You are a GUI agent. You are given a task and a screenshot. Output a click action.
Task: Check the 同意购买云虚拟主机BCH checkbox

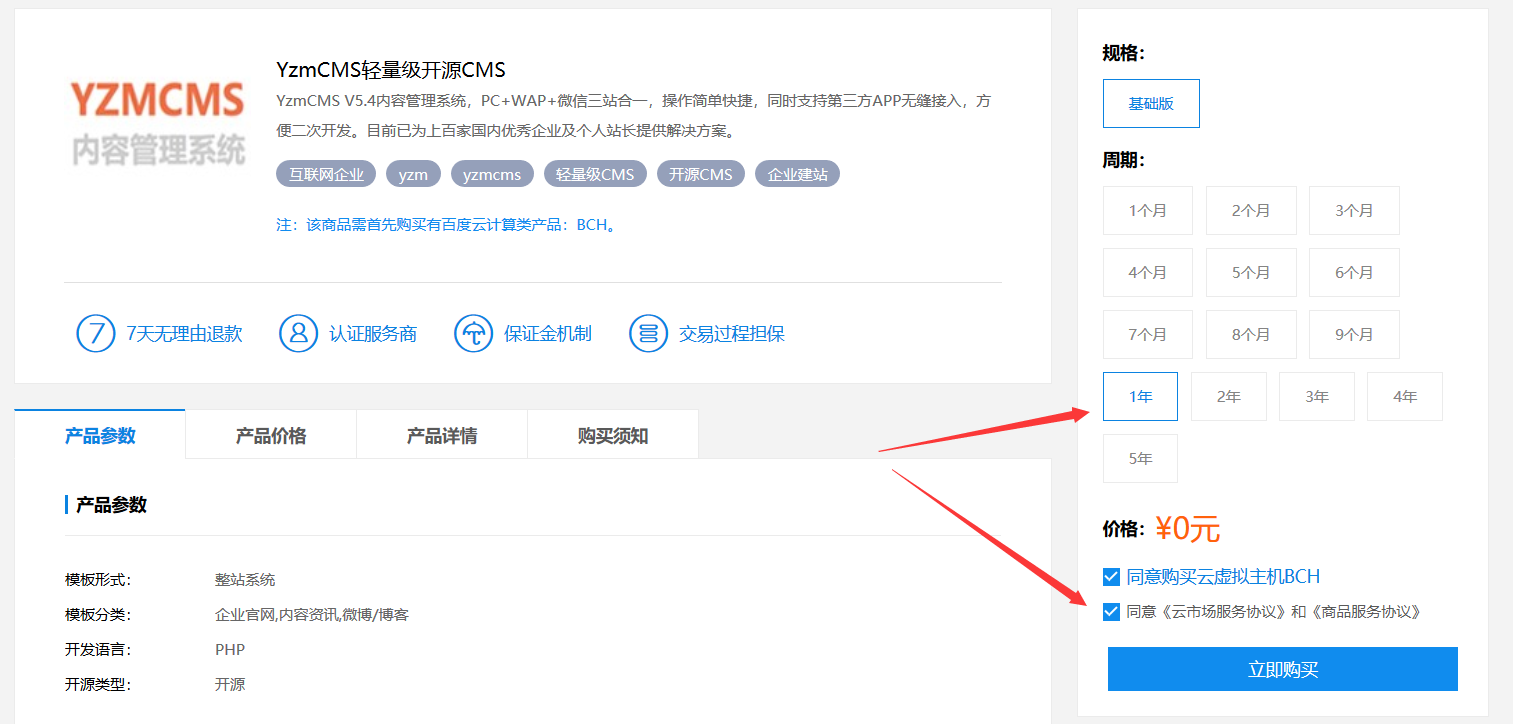[x=1111, y=577]
